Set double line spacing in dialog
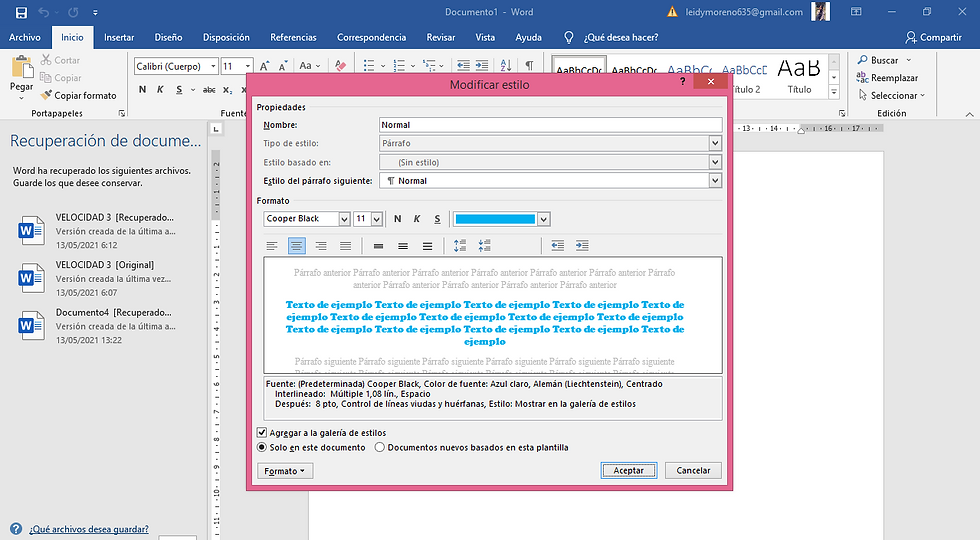Viewport: 980px width, 540px height. 427,246
